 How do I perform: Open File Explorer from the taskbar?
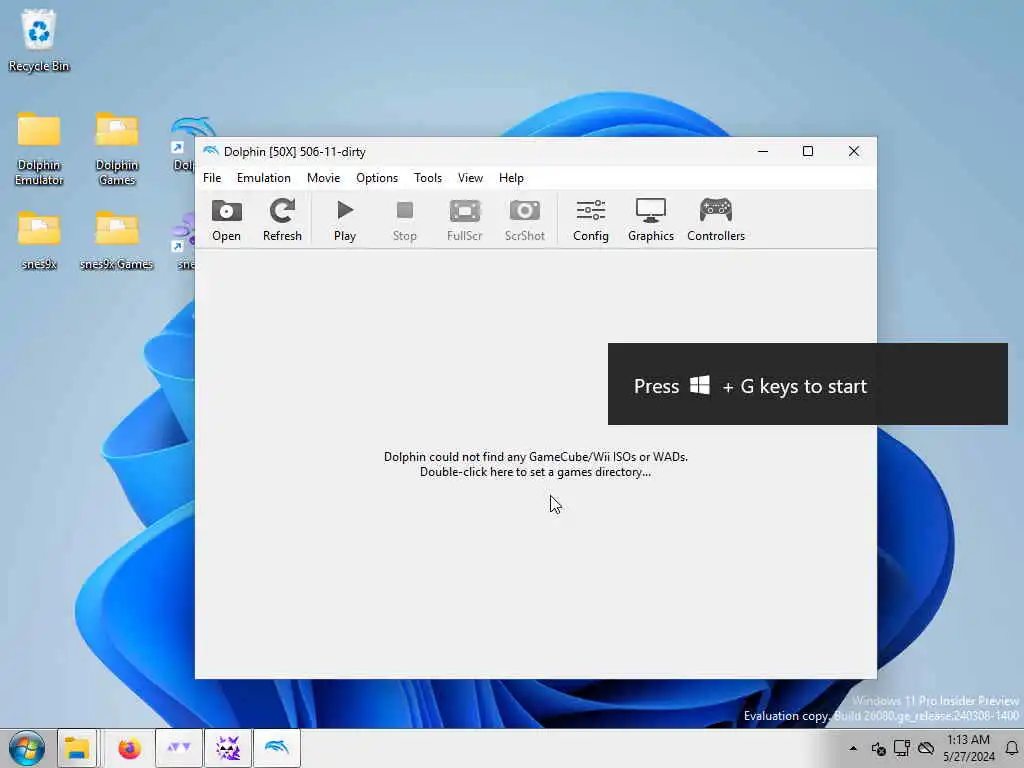tap(77, 748)
